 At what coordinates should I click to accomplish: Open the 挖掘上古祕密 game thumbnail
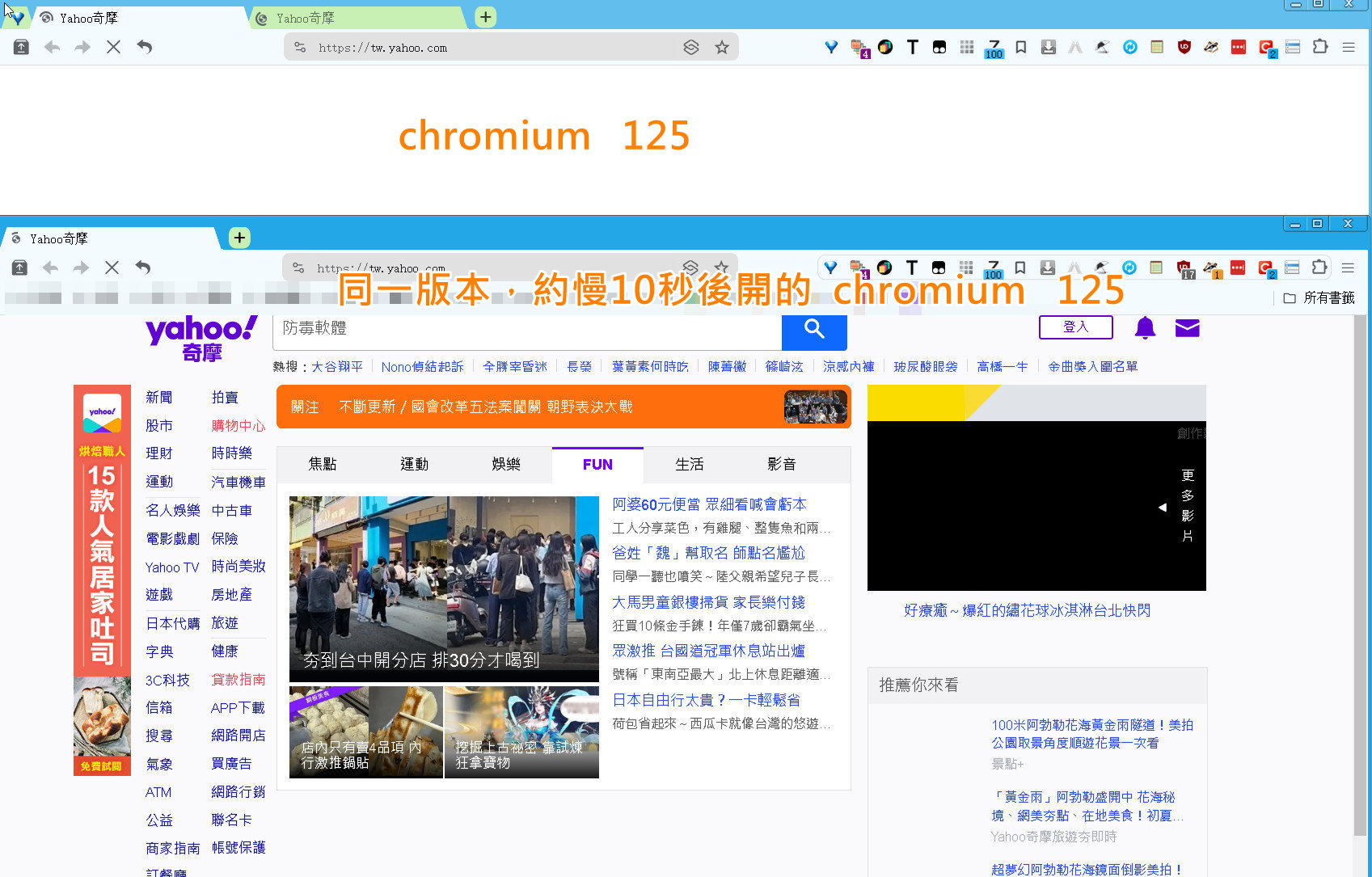coord(522,732)
